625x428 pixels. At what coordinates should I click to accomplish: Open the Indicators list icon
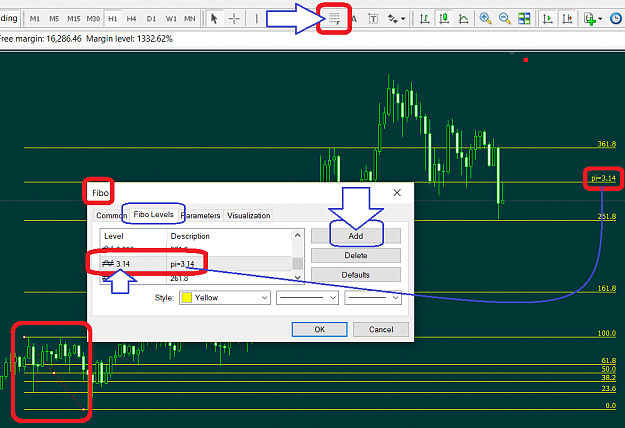[590, 18]
